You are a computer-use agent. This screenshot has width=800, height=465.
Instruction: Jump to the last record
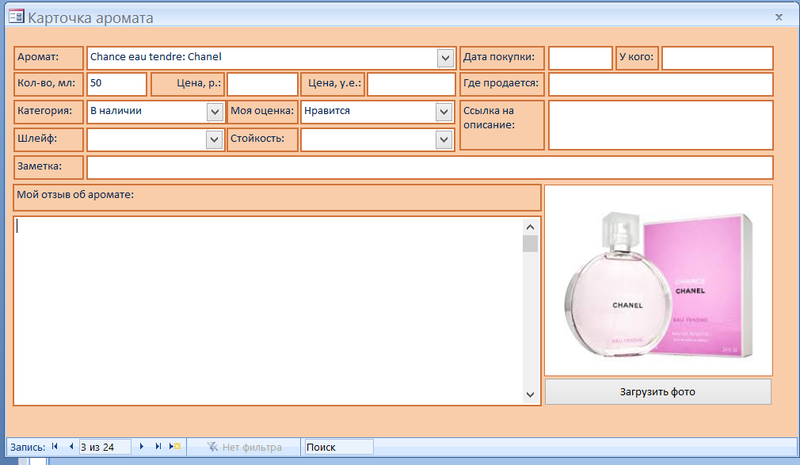pos(158,447)
